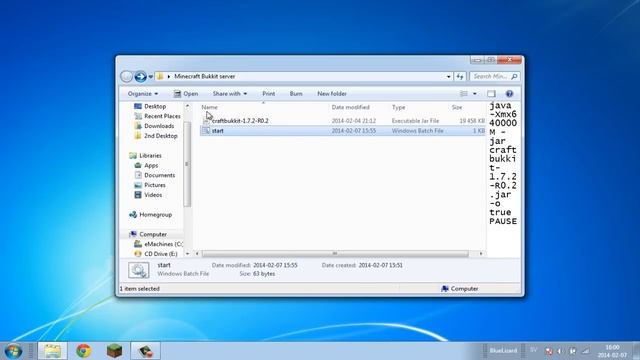This screenshot has height=360, width=640.
Task: Open the Windows Start menu orb
Action: click(13, 351)
